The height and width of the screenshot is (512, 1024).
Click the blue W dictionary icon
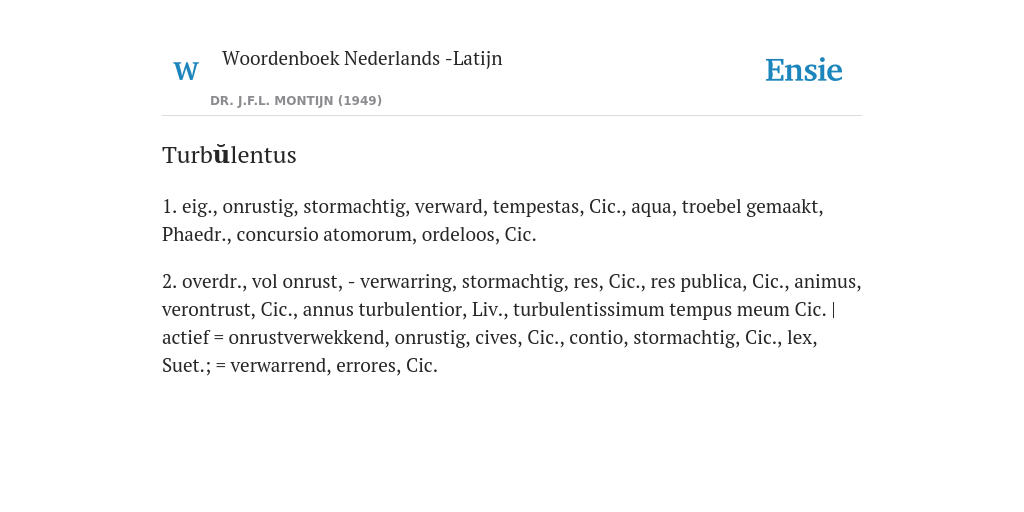click(x=186, y=71)
